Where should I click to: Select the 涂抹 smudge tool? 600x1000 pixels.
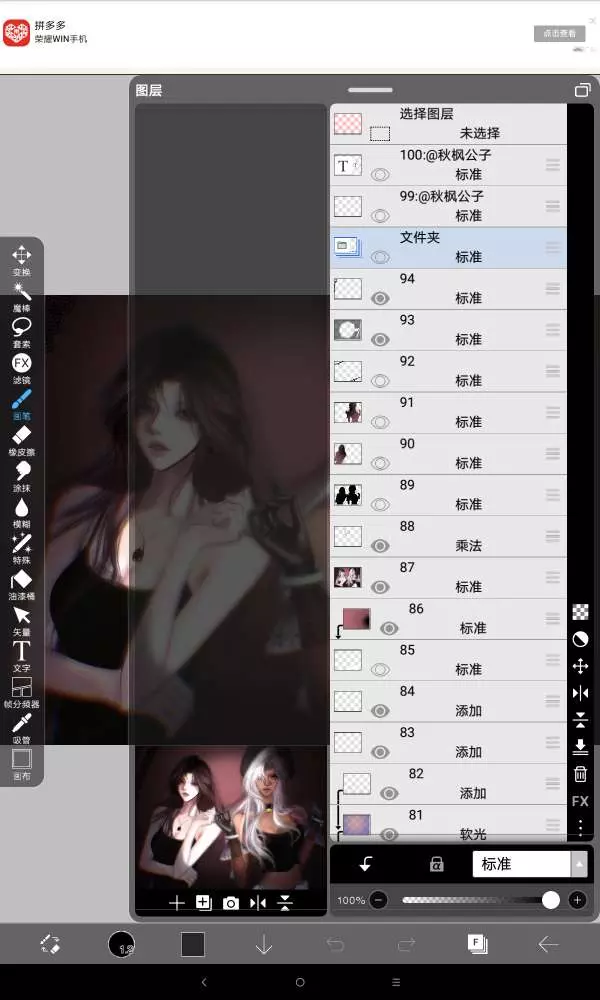22,476
